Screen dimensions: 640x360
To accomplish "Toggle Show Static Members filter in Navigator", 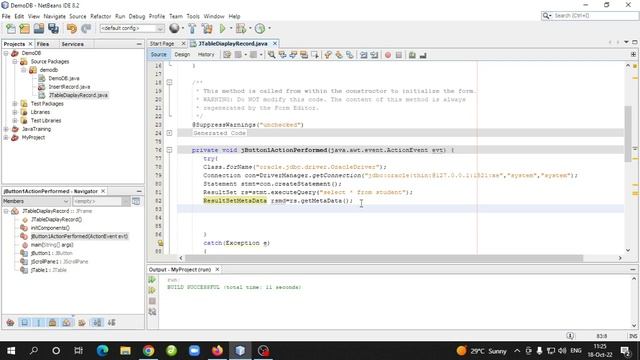I will 39,323.
